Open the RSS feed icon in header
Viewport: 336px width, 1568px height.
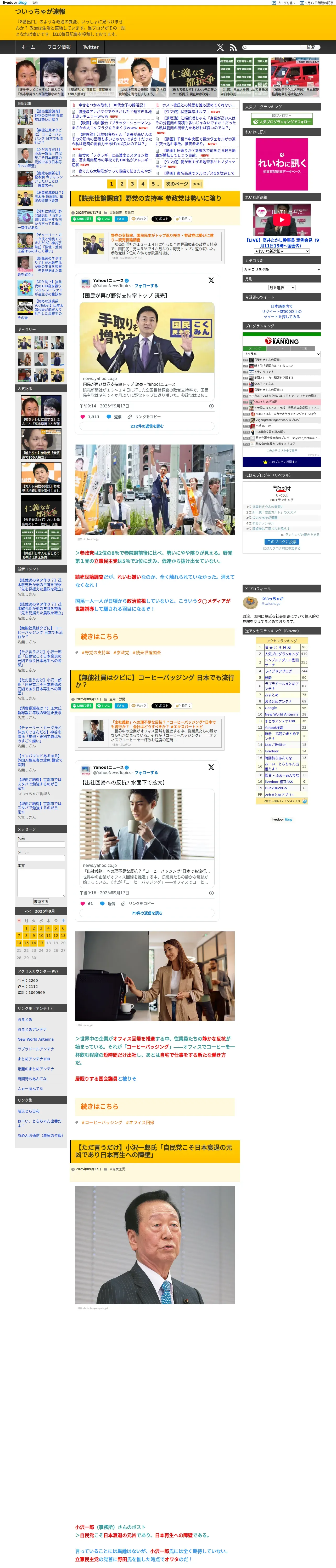(x=233, y=48)
